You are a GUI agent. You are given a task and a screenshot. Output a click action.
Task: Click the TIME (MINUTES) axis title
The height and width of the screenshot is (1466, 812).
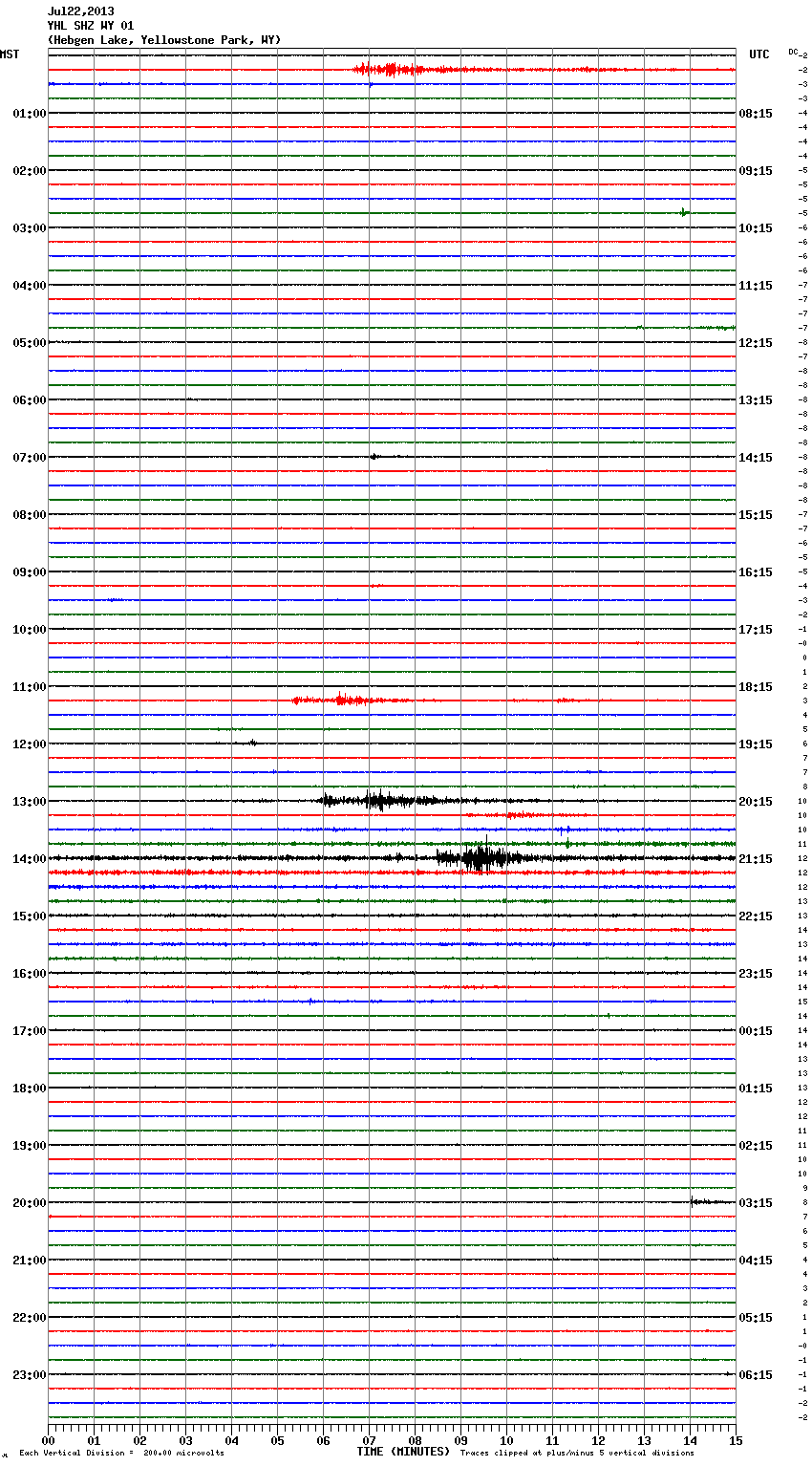tap(403, 1452)
